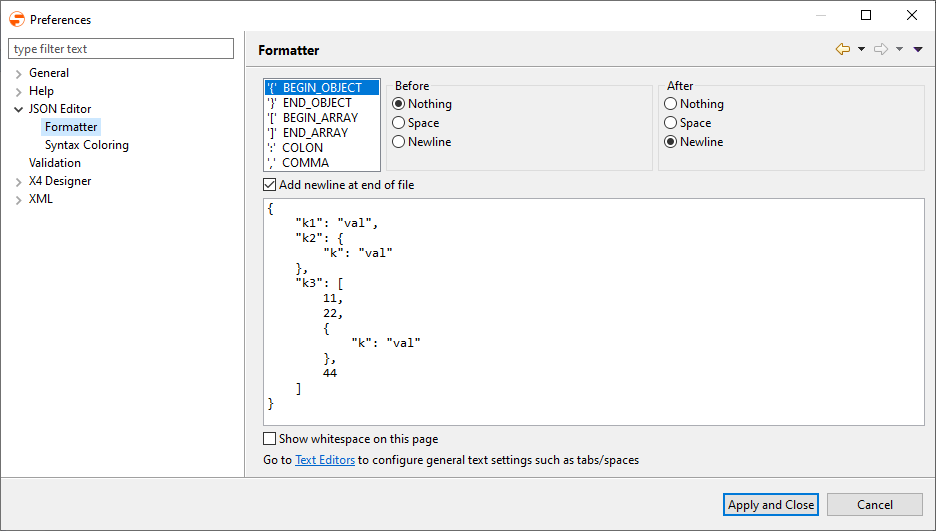Screen dimensions: 936x531
Task: Open the Text Editors link
Action: [x=324, y=460]
